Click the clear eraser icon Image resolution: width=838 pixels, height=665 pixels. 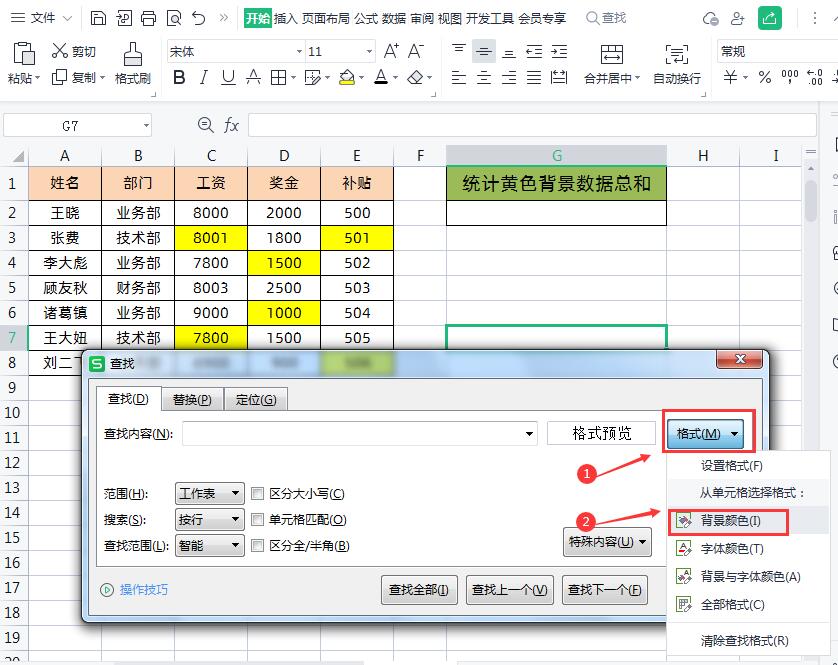tap(415, 78)
